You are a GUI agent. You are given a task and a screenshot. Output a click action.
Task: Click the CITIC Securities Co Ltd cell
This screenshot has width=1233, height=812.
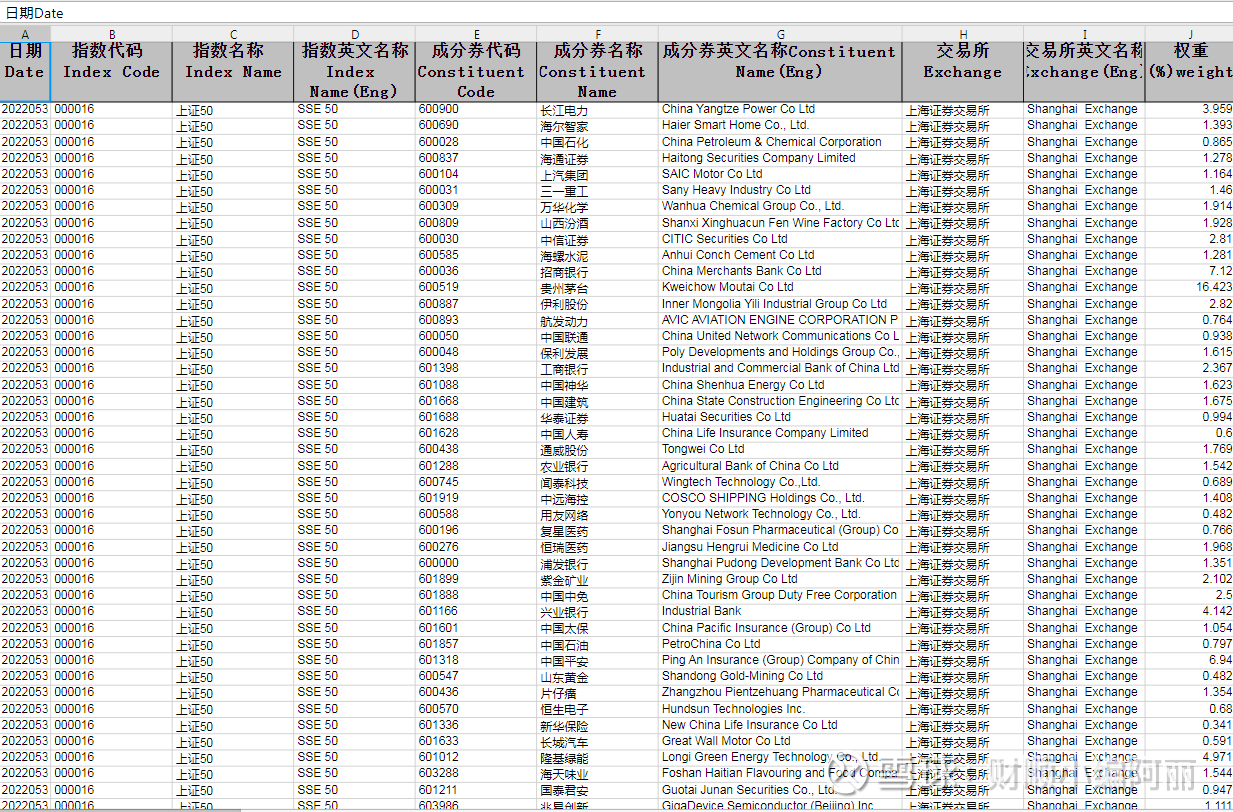[x=780, y=239]
